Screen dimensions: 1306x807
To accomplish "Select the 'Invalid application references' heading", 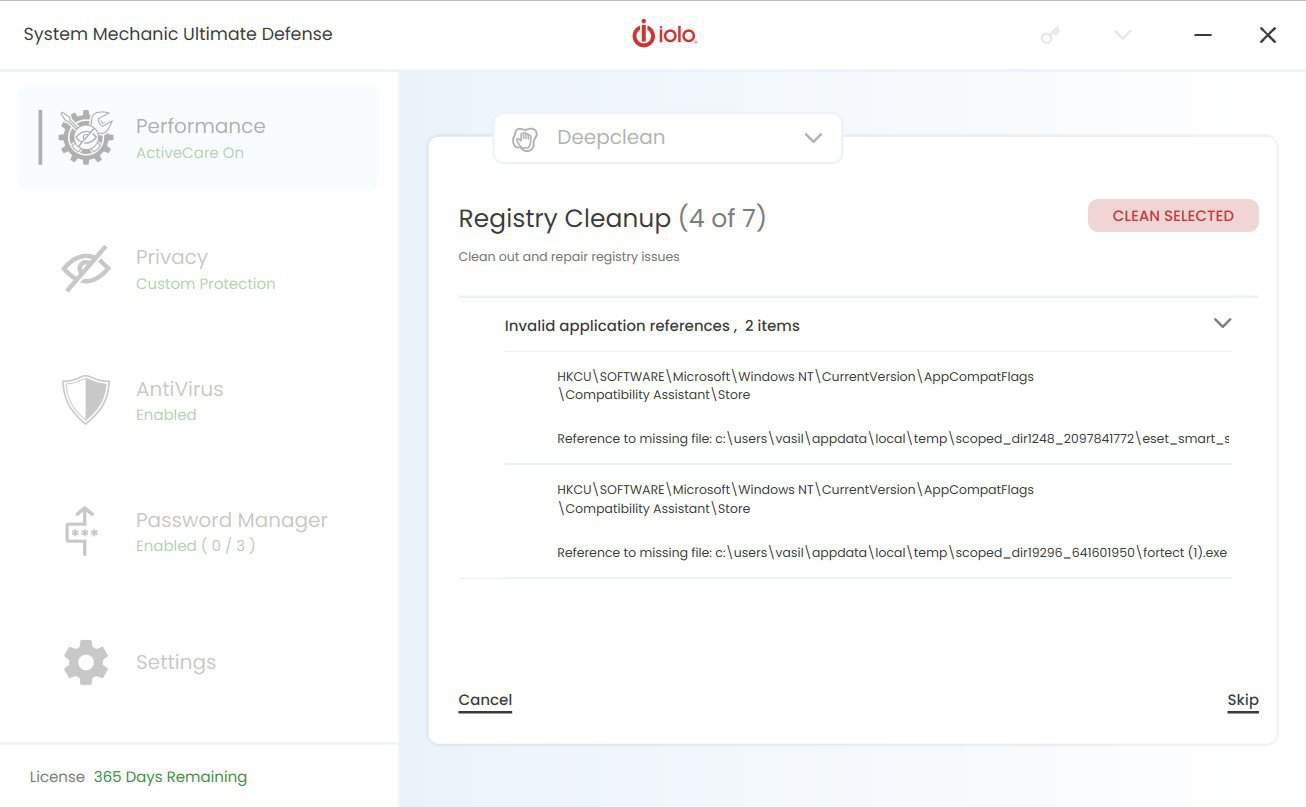I will coord(652,326).
